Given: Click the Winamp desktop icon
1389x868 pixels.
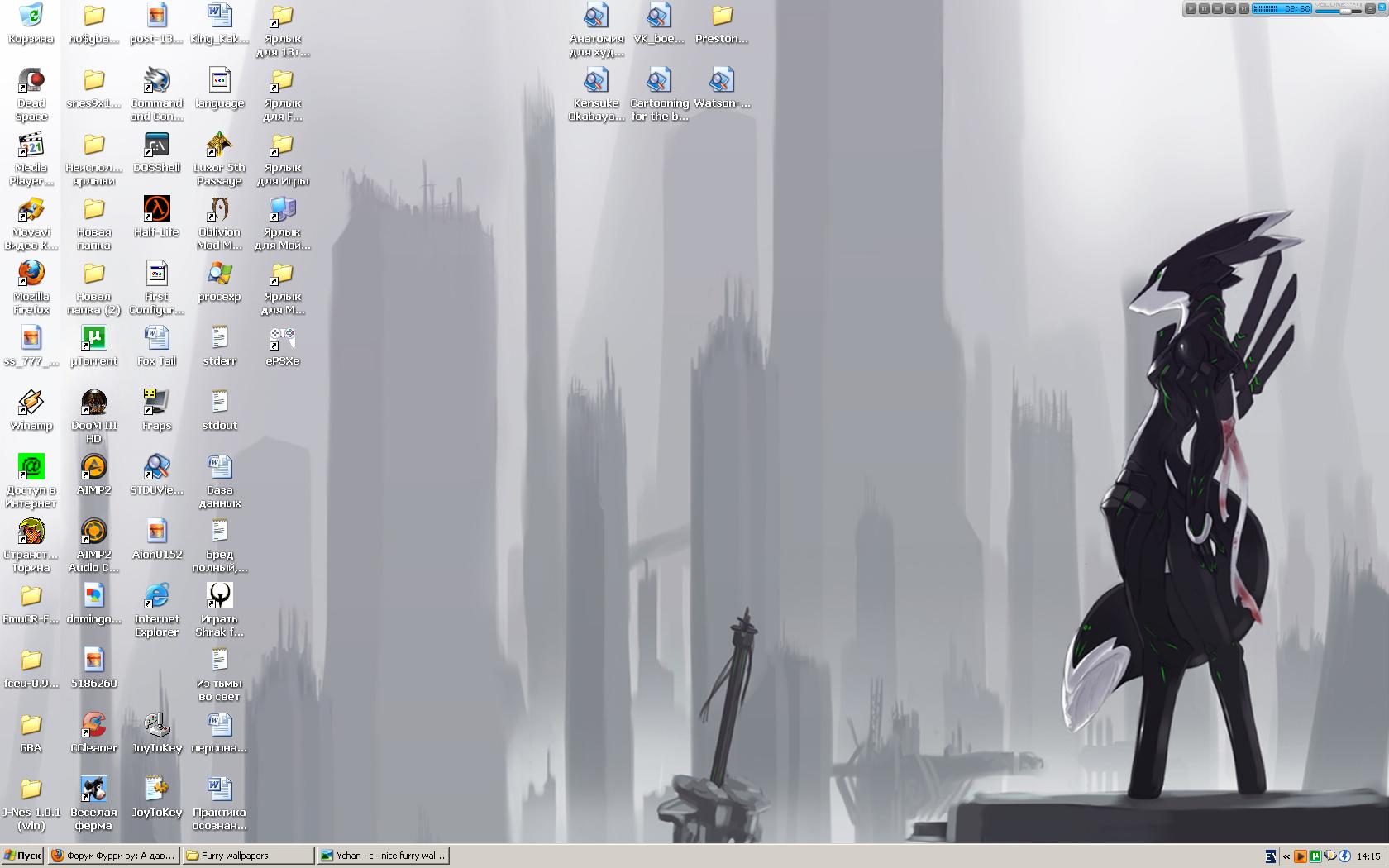Looking at the screenshot, I should coord(31,403).
